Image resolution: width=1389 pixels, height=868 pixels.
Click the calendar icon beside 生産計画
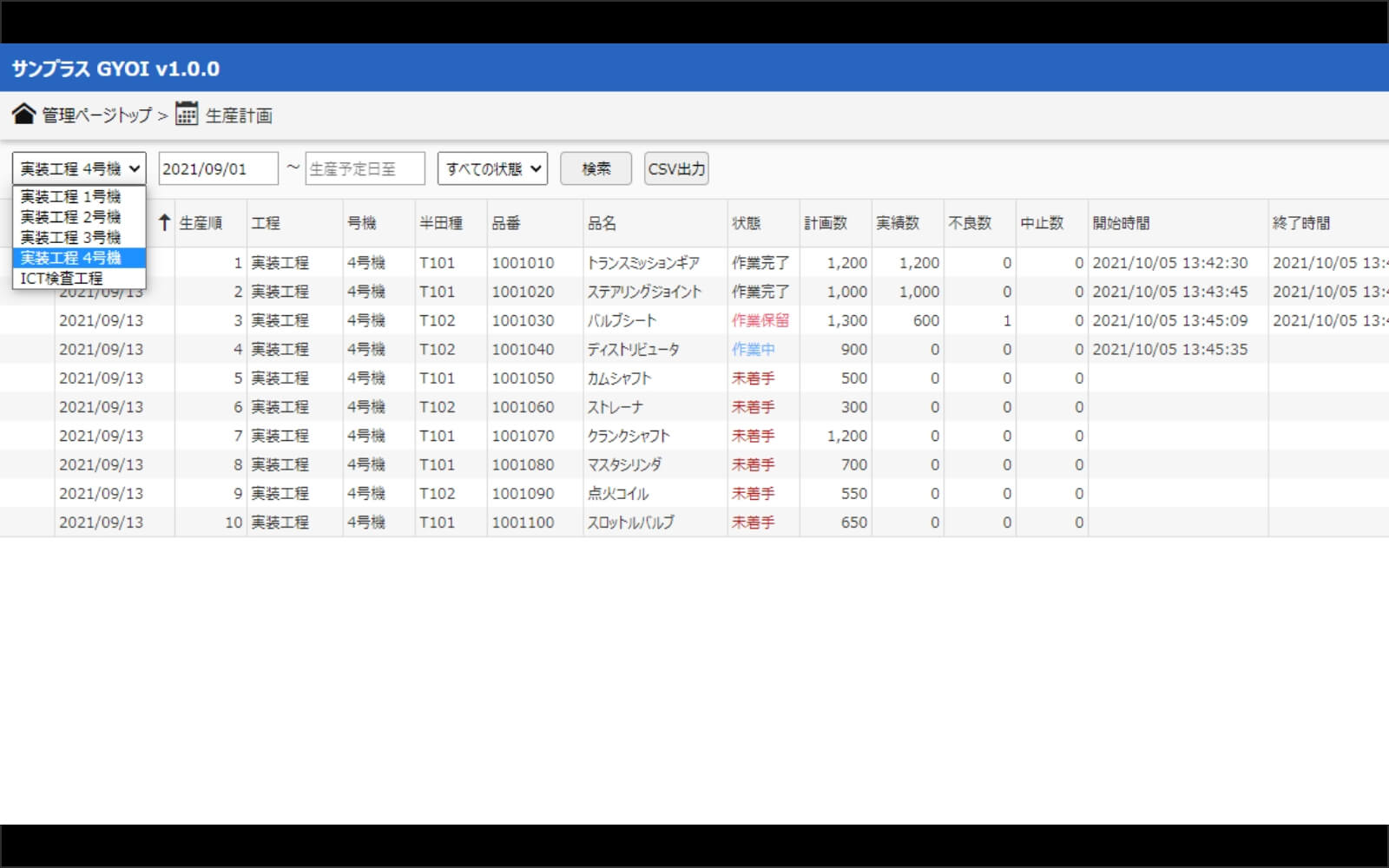(187, 115)
